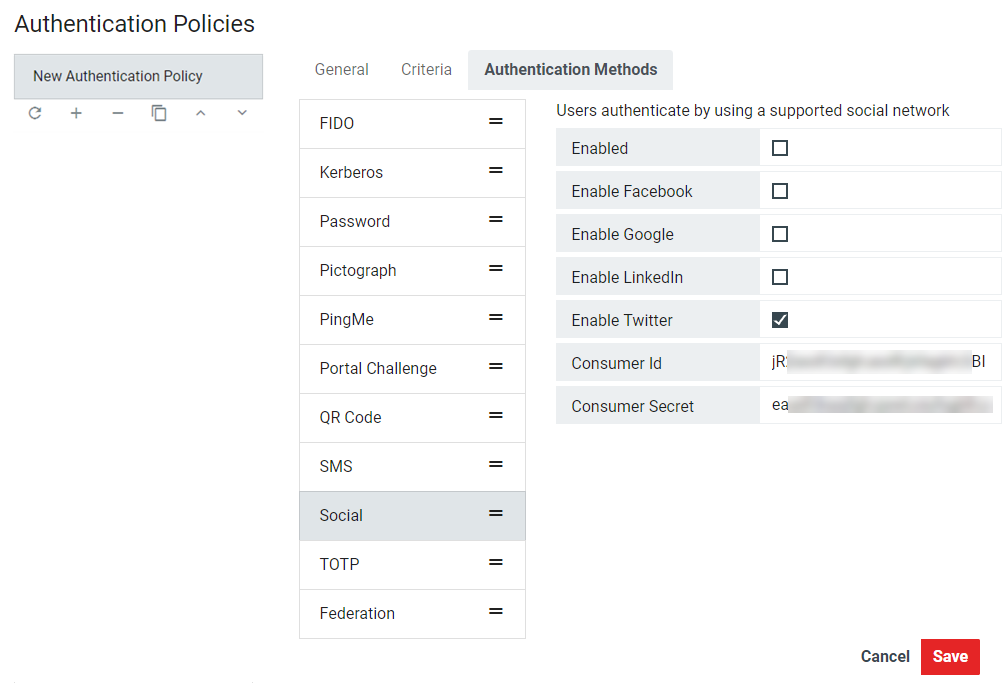This screenshot has width=1008, height=683.
Task: Click the refresh policies icon
Action: coord(35,114)
